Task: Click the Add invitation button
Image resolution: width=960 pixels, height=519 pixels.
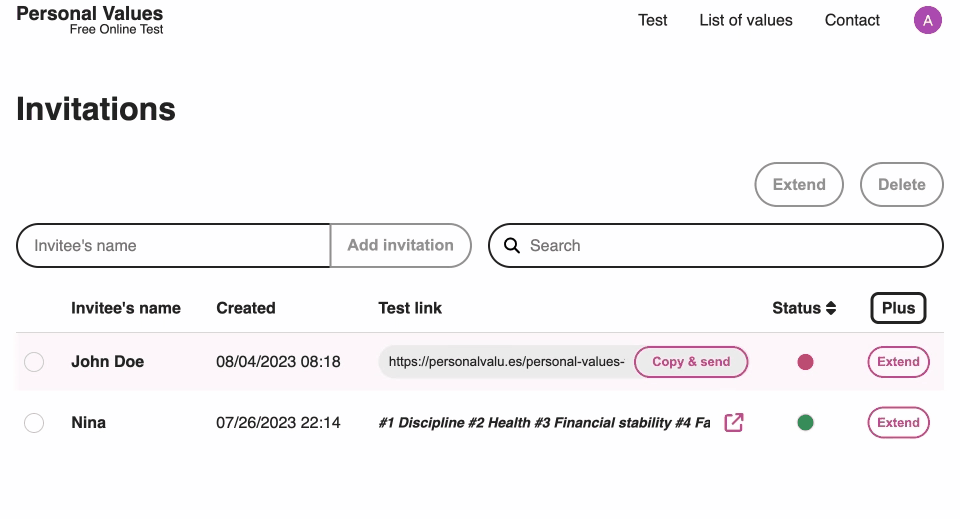Action: [x=400, y=246]
